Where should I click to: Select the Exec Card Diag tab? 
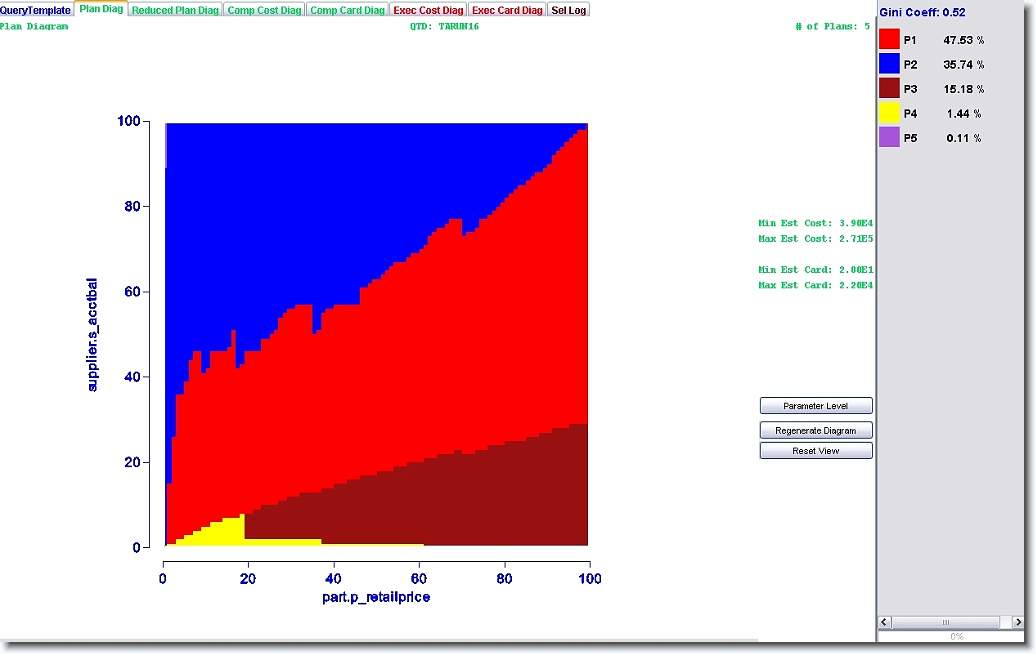point(507,10)
